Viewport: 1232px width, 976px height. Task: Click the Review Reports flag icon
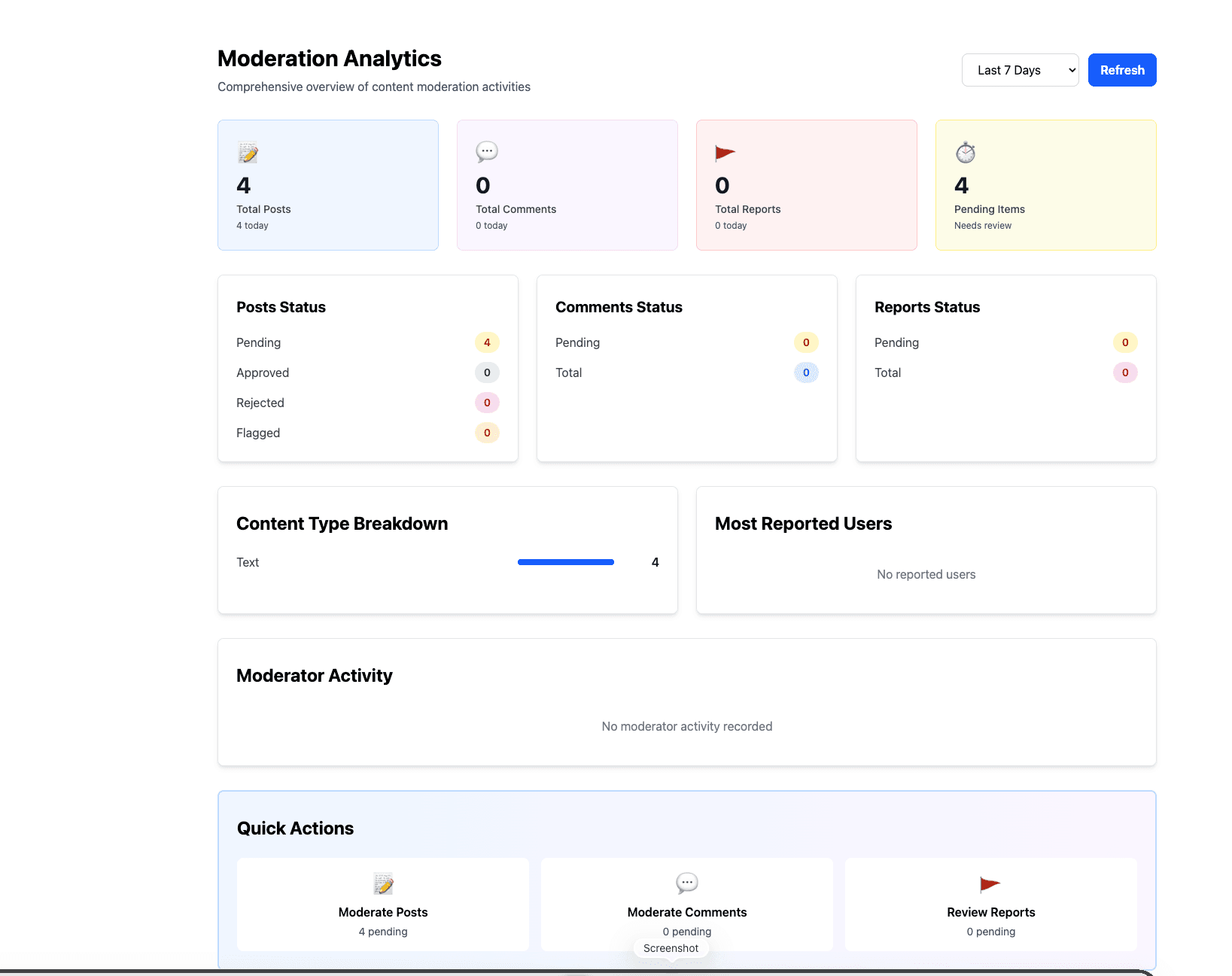point(990,884)
